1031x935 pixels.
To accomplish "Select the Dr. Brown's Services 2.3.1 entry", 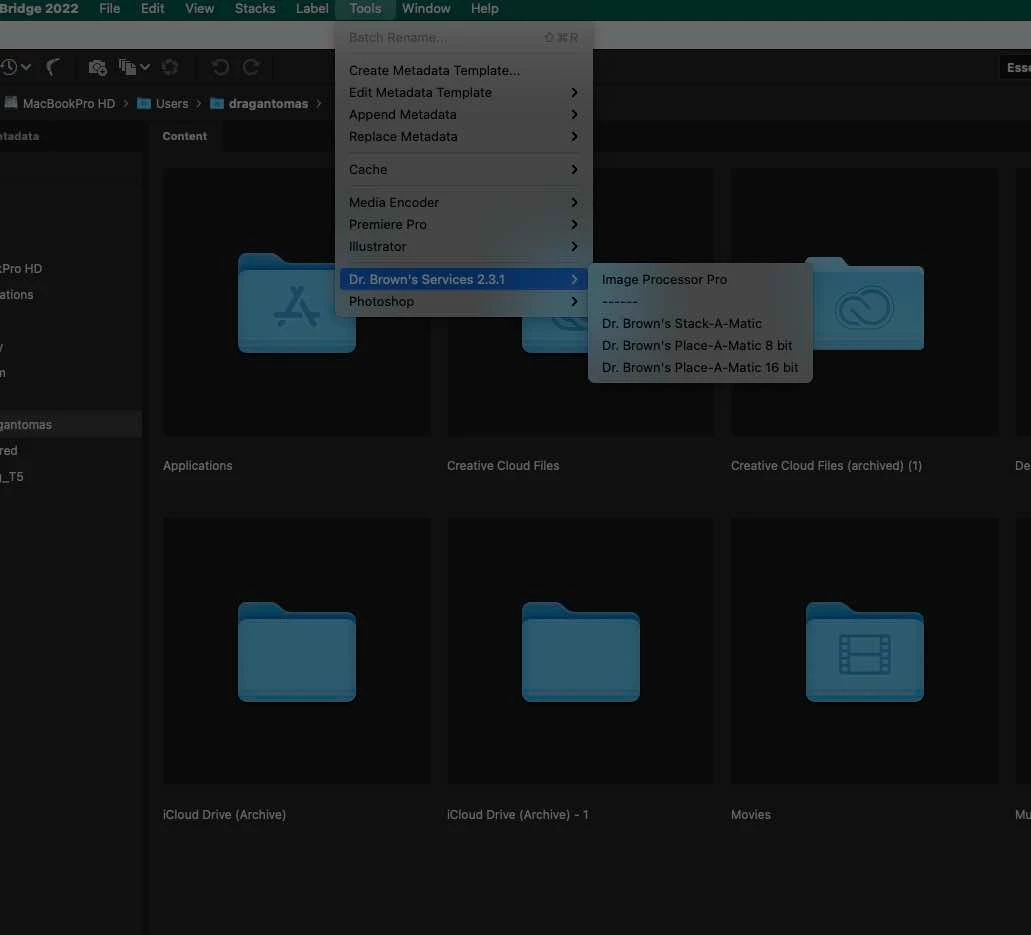I will (x=463, y=279).
